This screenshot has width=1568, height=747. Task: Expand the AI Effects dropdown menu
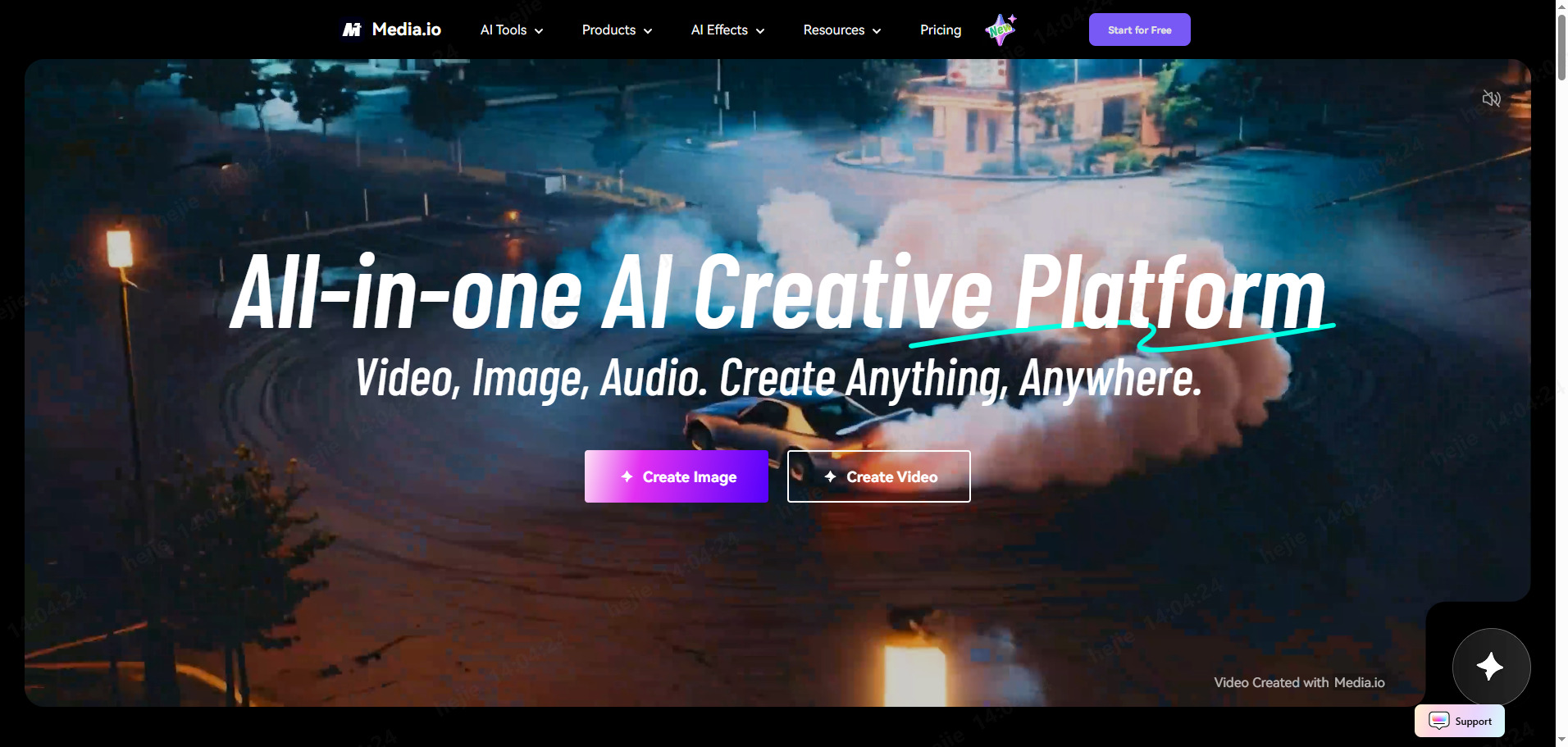click(727, 30)
